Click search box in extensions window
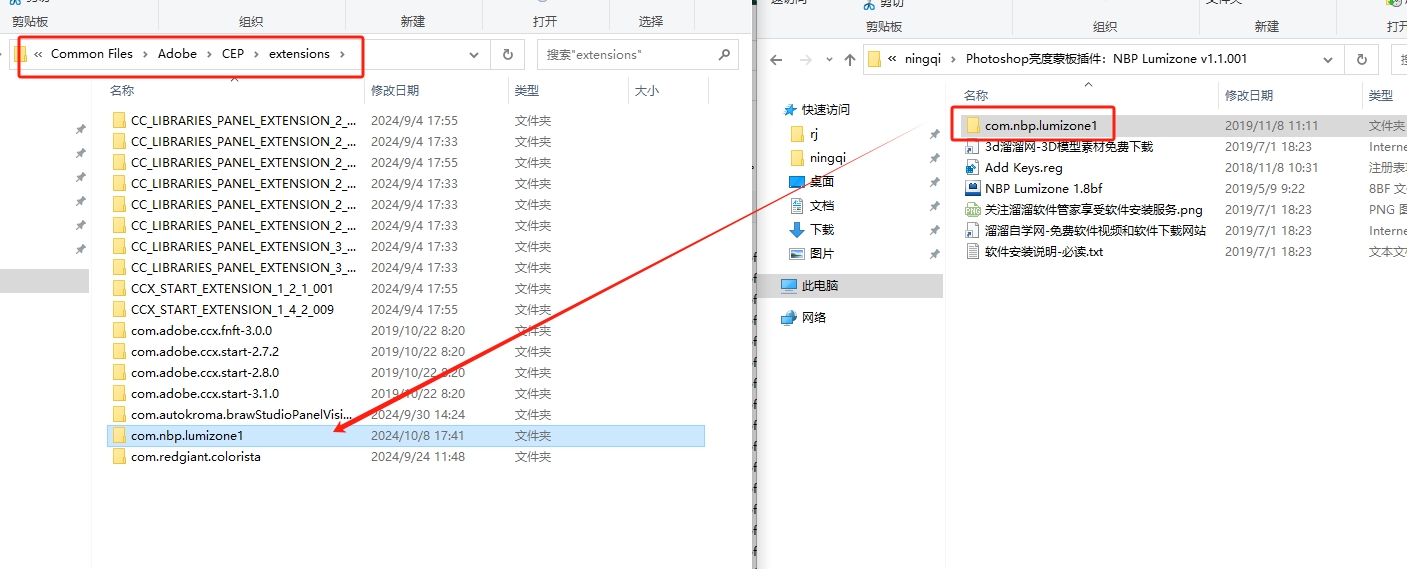This screenshot has height=569, width=1407. 637,55
